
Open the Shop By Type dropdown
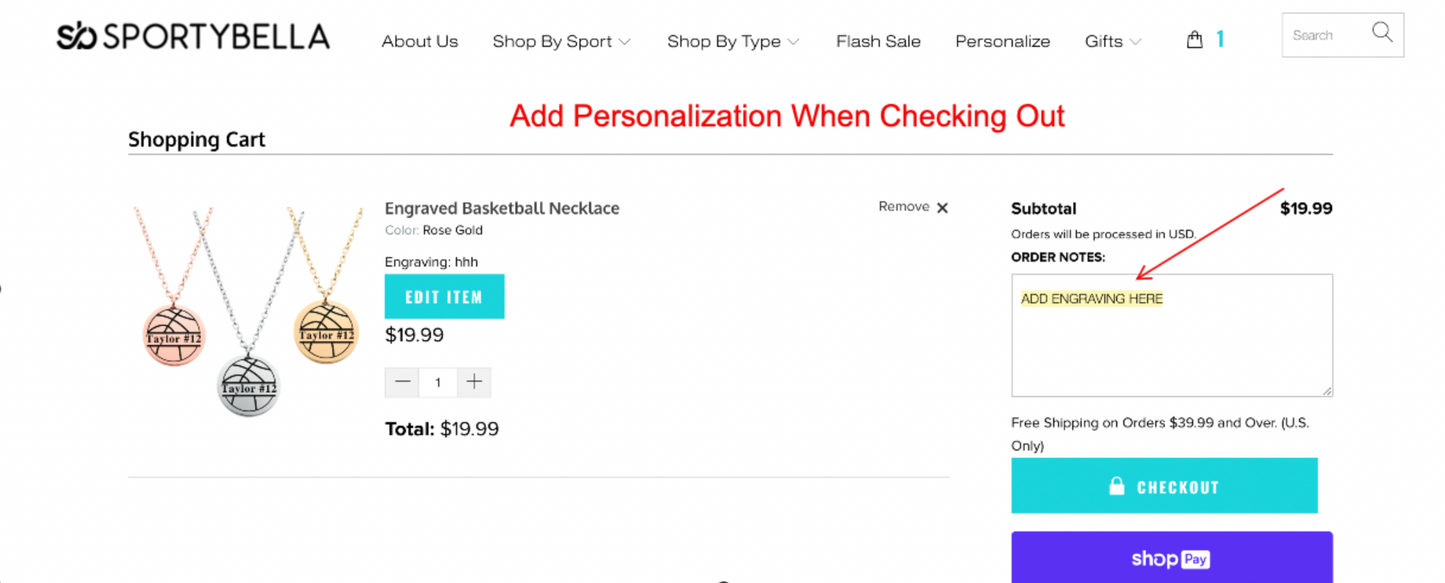point(724,41)
